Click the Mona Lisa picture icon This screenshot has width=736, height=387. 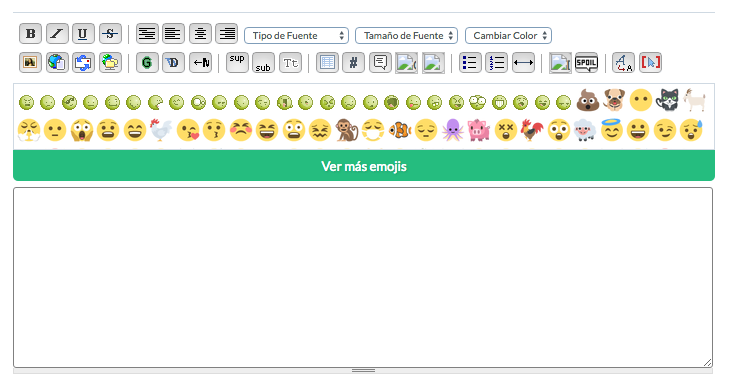(31, 62)
